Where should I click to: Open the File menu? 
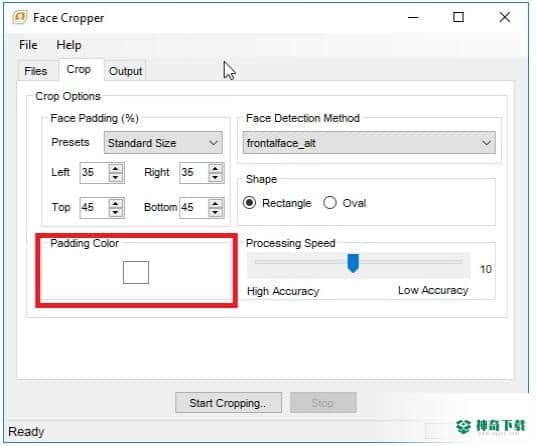pyautogui.click(x=28, y=45)
